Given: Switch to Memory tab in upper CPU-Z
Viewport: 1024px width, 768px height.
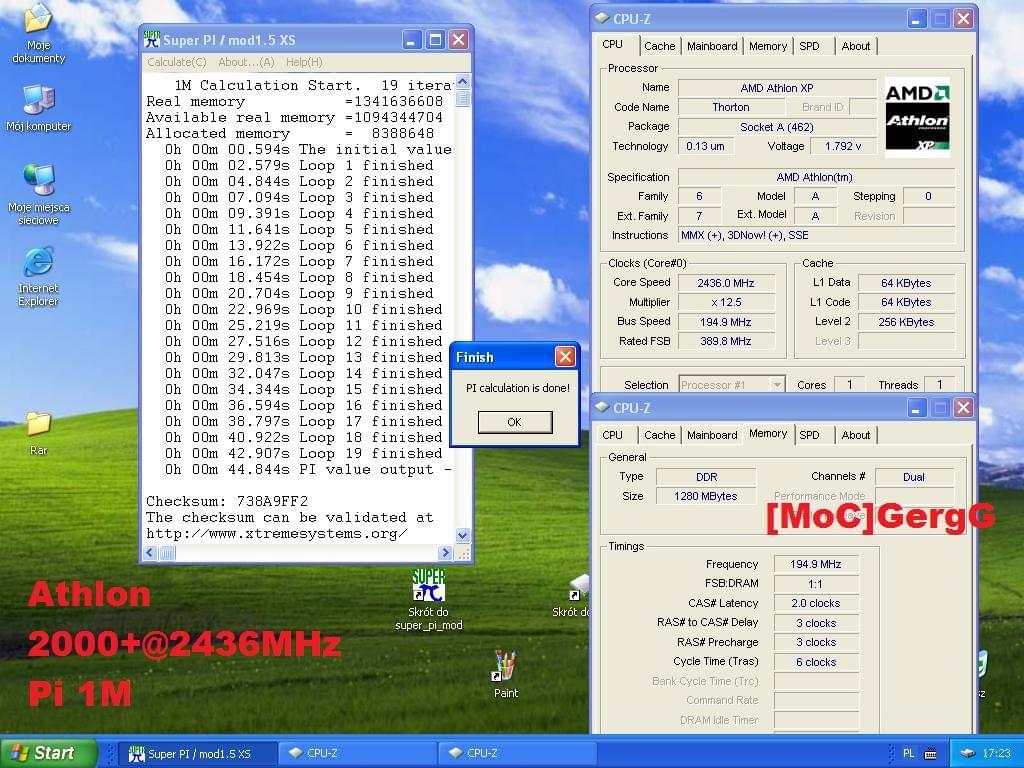Looking at the screenshot, I should pos(768,46).
